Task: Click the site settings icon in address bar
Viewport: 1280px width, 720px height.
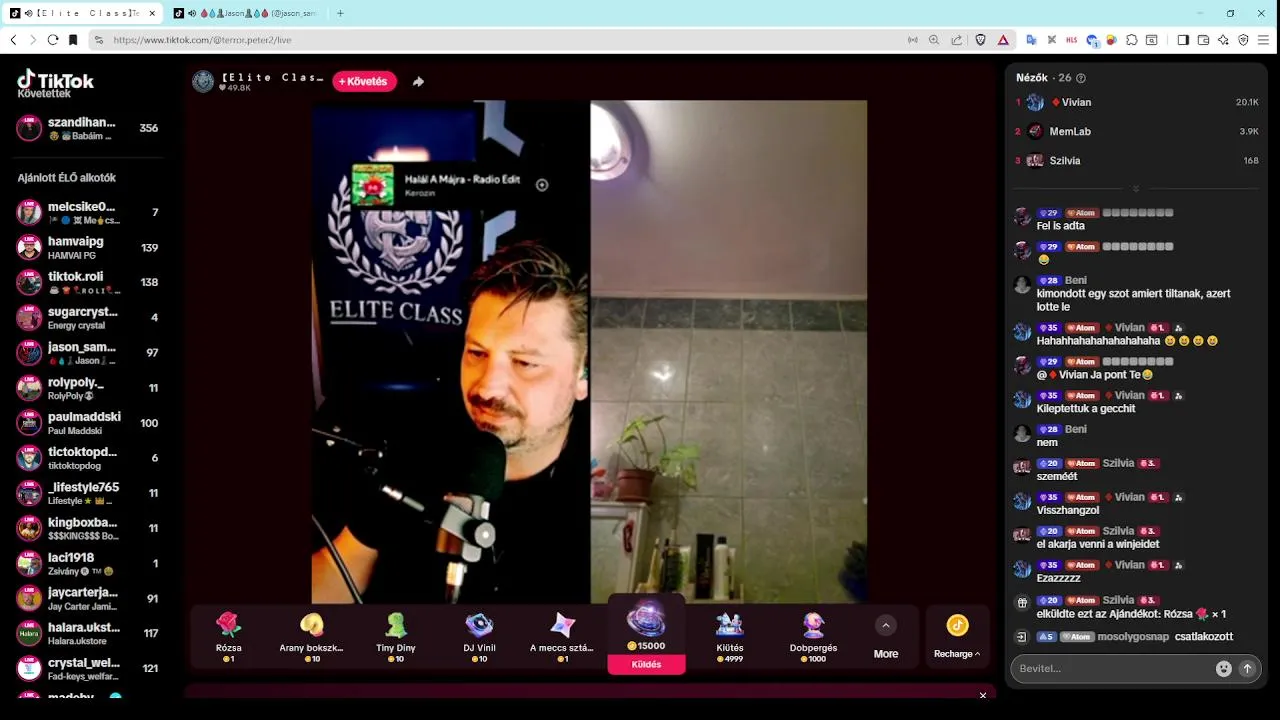Action: pyautogui.click(x=98, y=40)
